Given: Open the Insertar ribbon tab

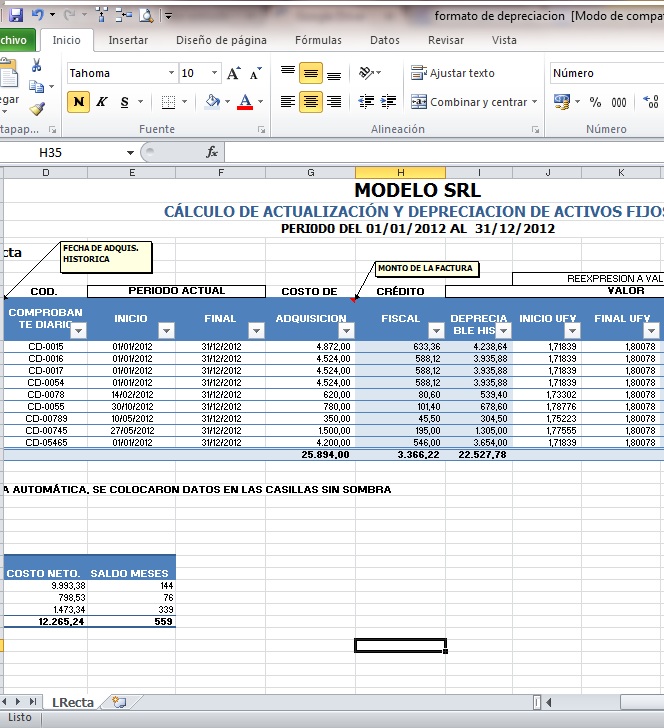Looking at the screenshot, I should coord(128,40).
